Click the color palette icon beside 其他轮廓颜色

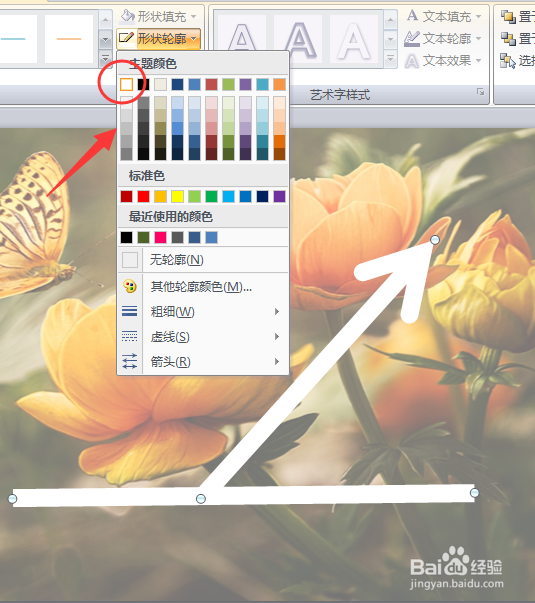(x=130, y=287)
